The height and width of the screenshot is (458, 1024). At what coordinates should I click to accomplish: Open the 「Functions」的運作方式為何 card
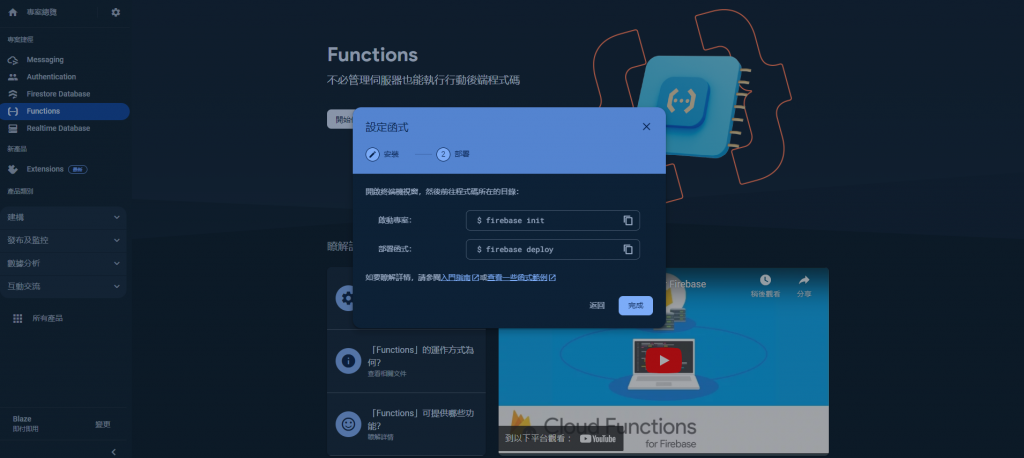tap(406, 361)
